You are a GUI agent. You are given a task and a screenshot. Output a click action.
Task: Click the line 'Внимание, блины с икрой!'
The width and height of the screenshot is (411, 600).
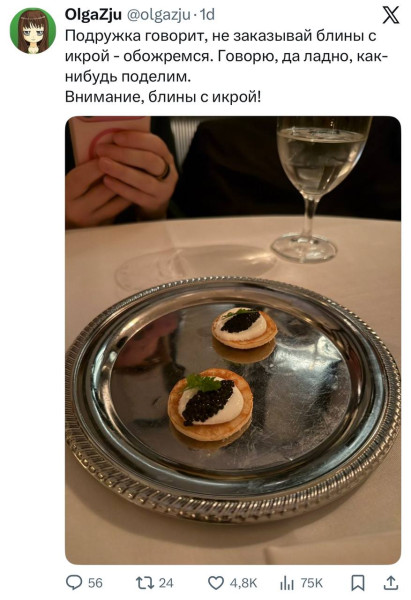163,97
